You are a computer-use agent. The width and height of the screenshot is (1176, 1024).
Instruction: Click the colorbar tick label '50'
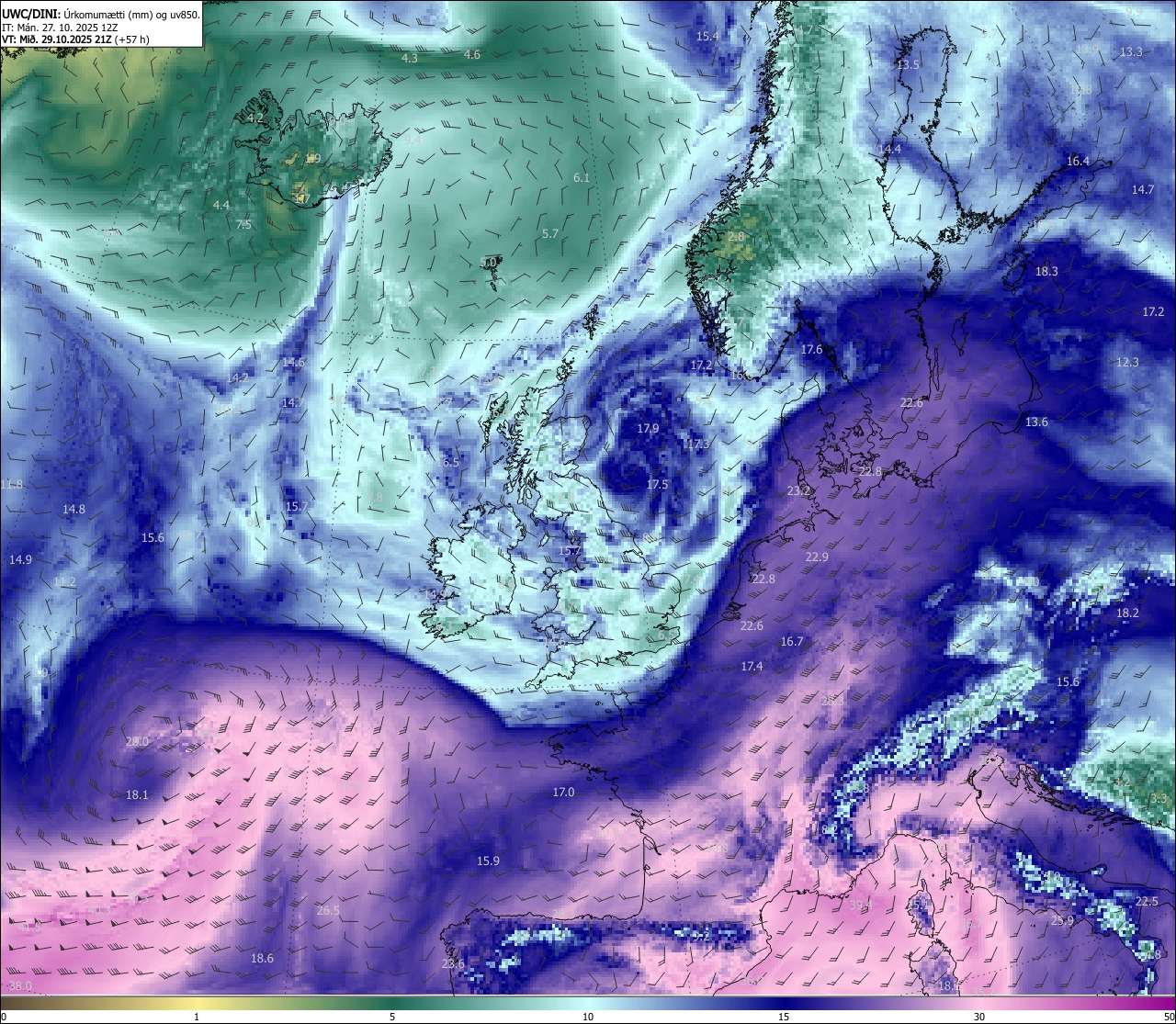tap(1169, 1017)
